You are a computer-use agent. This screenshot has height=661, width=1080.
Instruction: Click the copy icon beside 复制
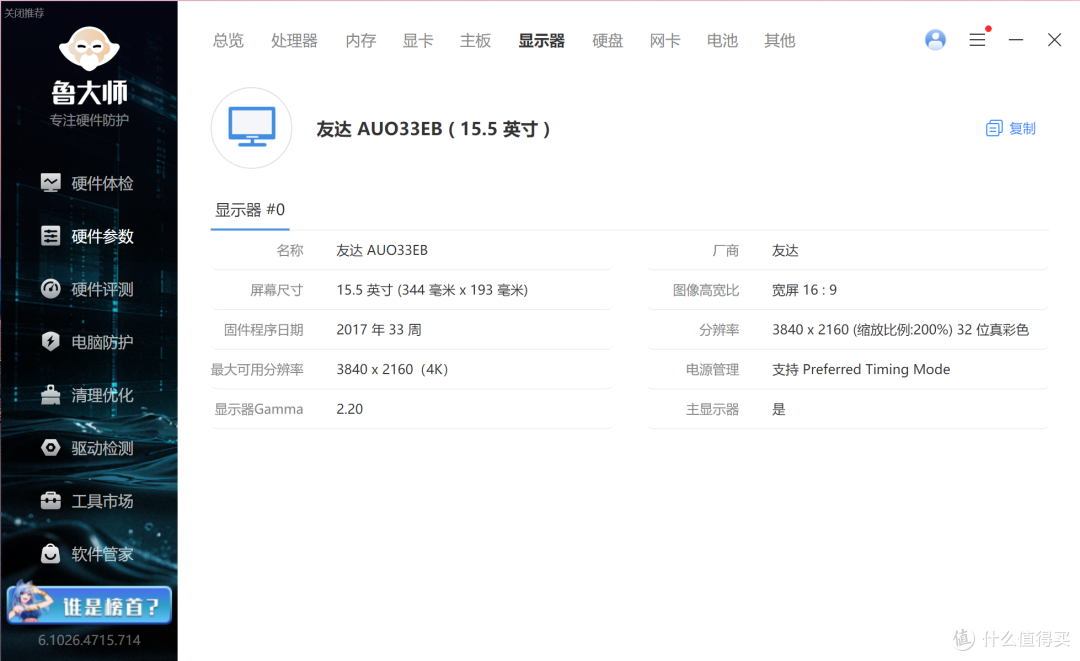pos(994,128)
